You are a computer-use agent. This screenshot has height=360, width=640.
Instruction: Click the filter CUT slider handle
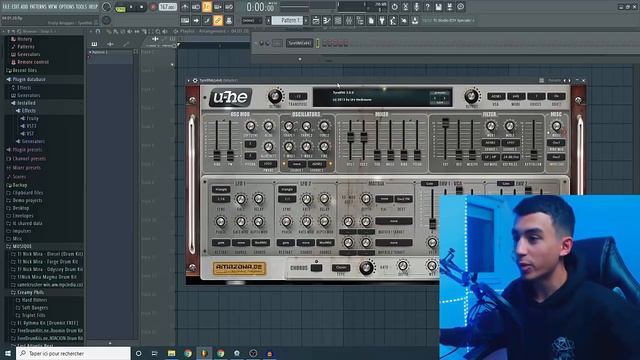pyautogui.click(x=445, y=122)
